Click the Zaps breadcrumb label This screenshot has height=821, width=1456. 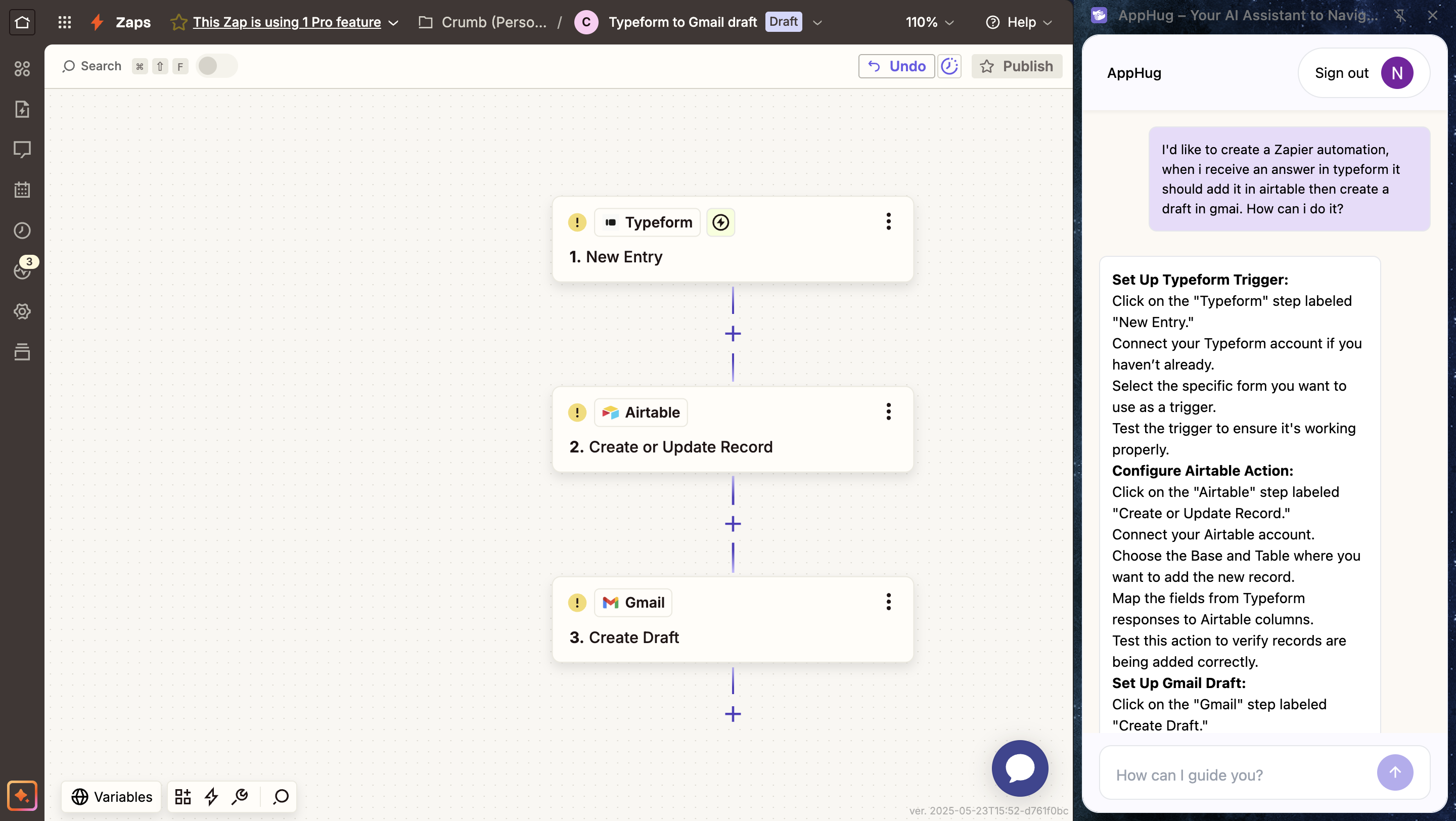coord(133,22)
